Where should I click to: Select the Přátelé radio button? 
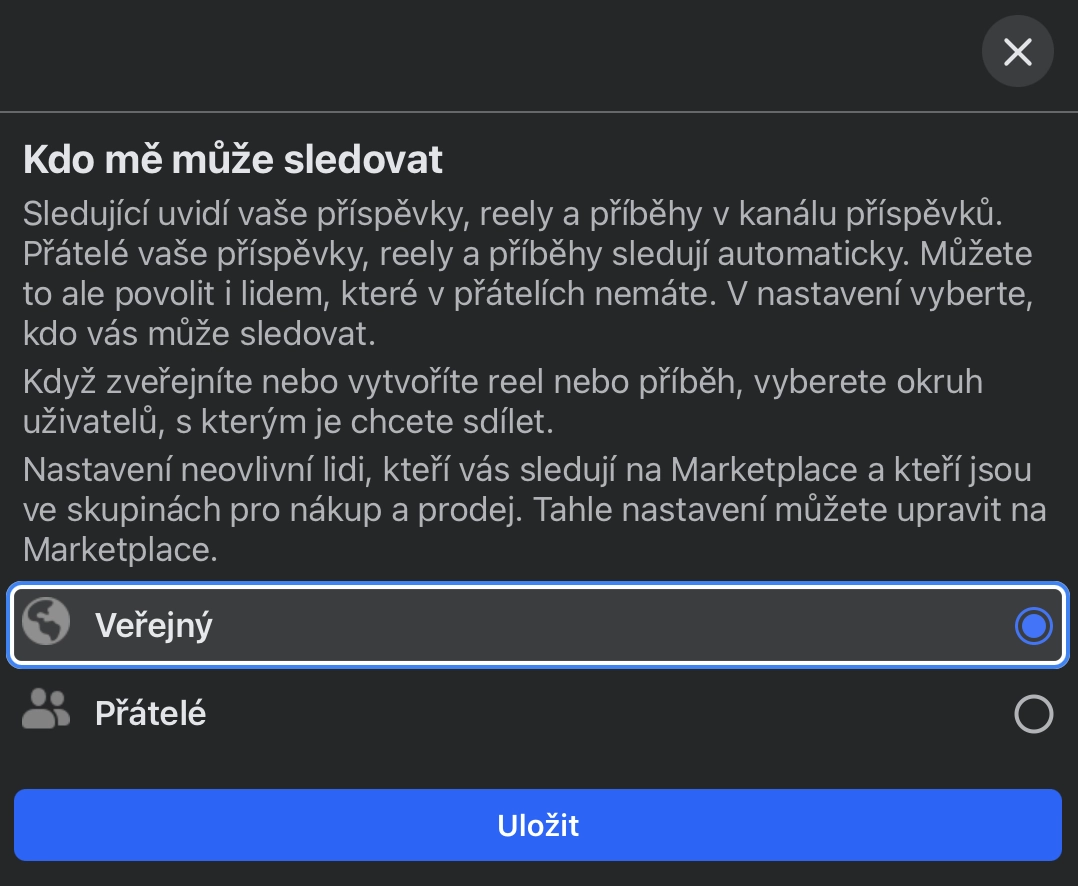pos(1033,714)
